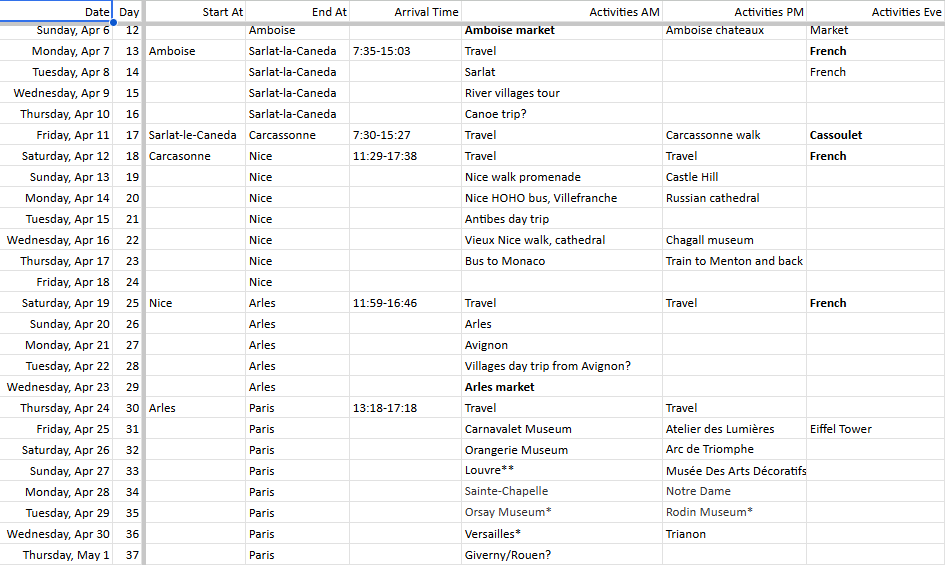Select the 'Monday, Apr 7' date cell
945x565 pixels.
coord(56,51)
